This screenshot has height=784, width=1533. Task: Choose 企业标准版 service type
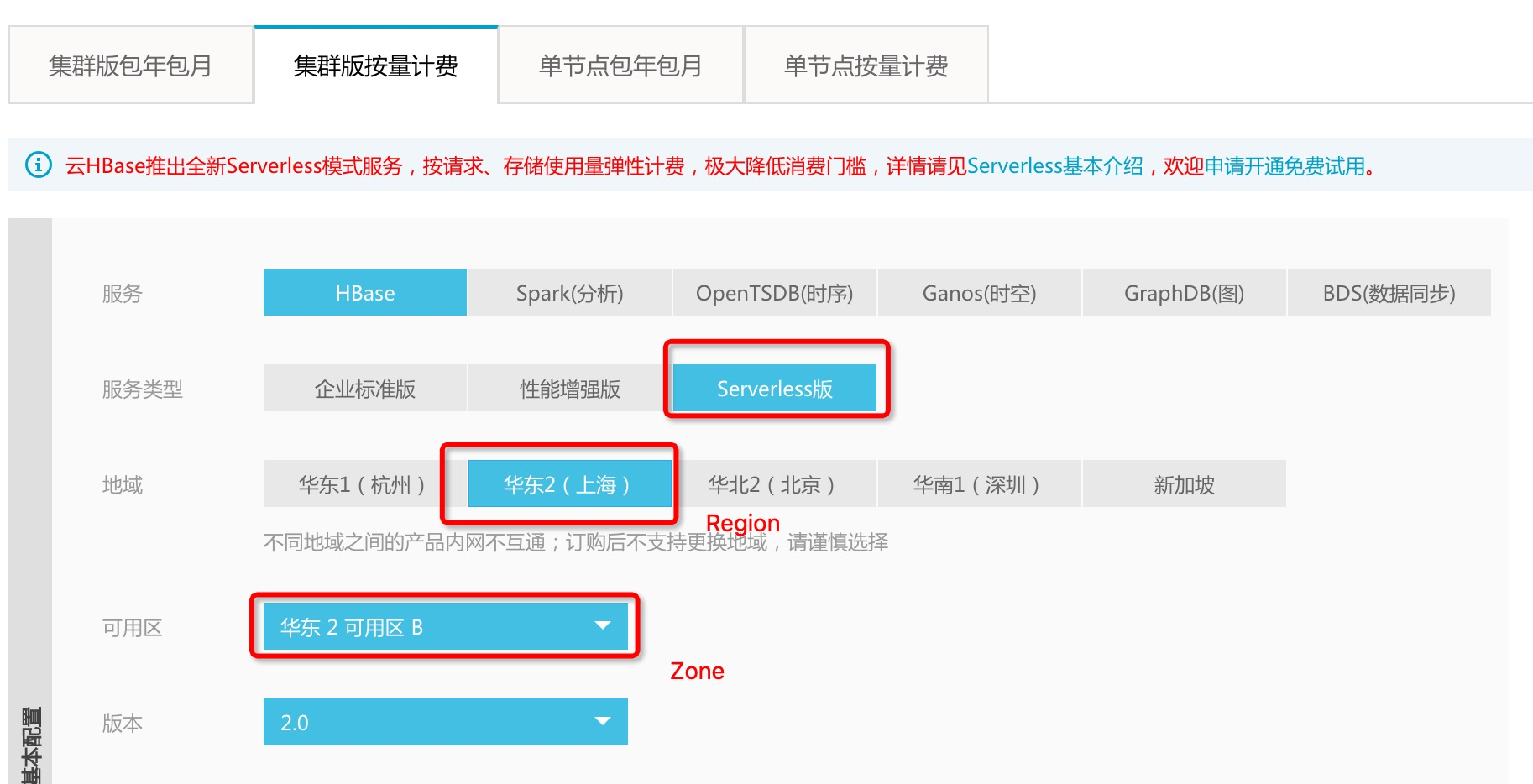365,388
